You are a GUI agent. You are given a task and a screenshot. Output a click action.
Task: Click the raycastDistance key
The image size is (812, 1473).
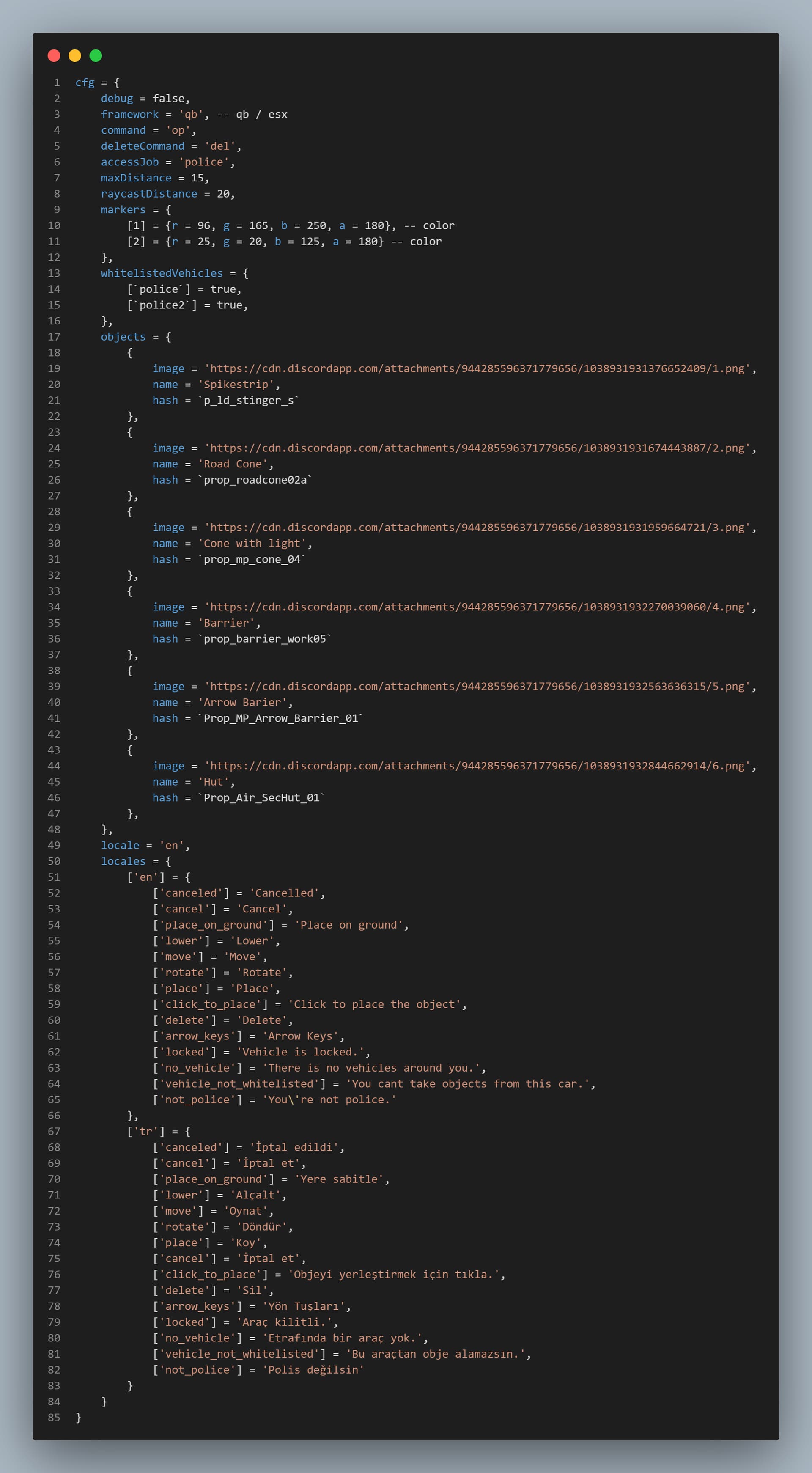149,194
